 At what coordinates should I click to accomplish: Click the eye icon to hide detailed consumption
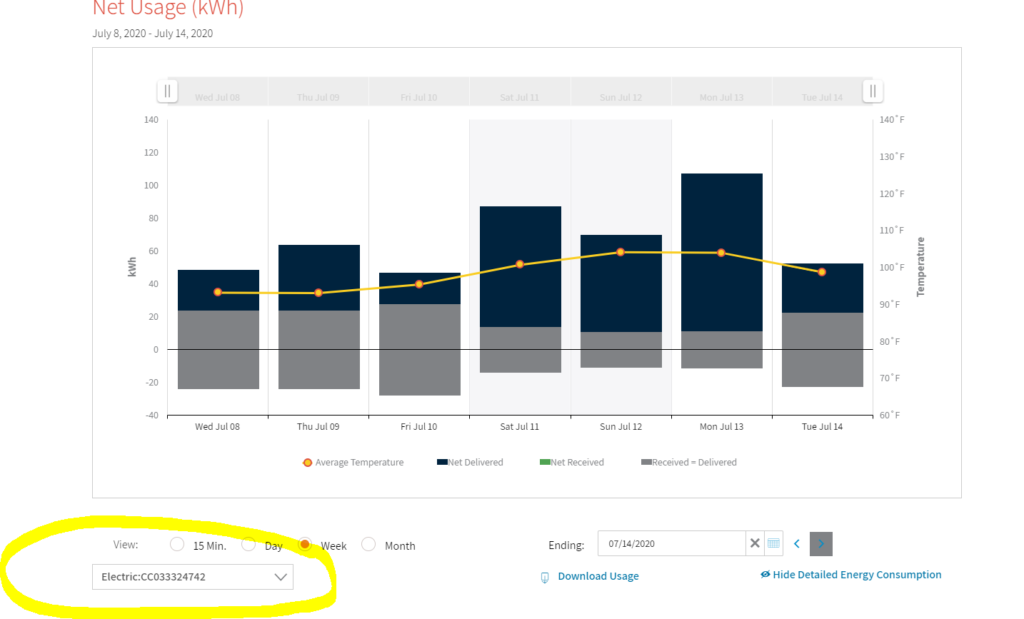tap(765, 575)
